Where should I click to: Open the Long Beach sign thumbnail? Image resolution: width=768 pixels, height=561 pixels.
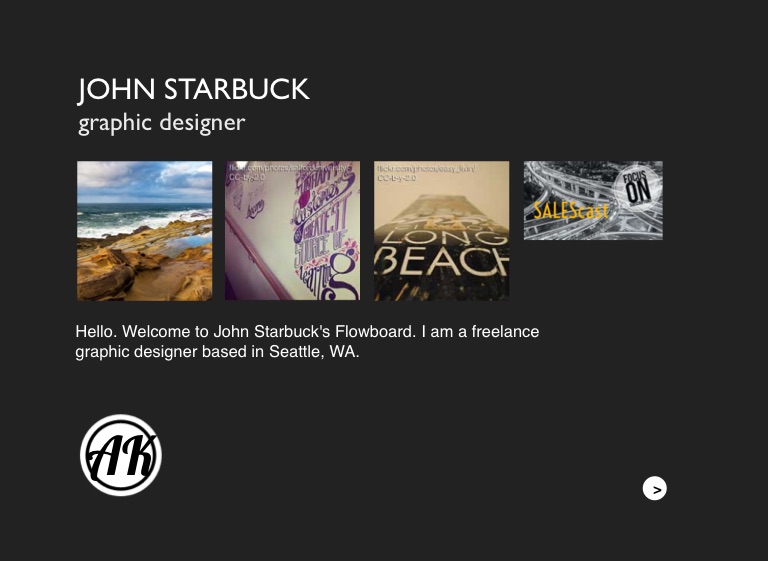[441, 231]
